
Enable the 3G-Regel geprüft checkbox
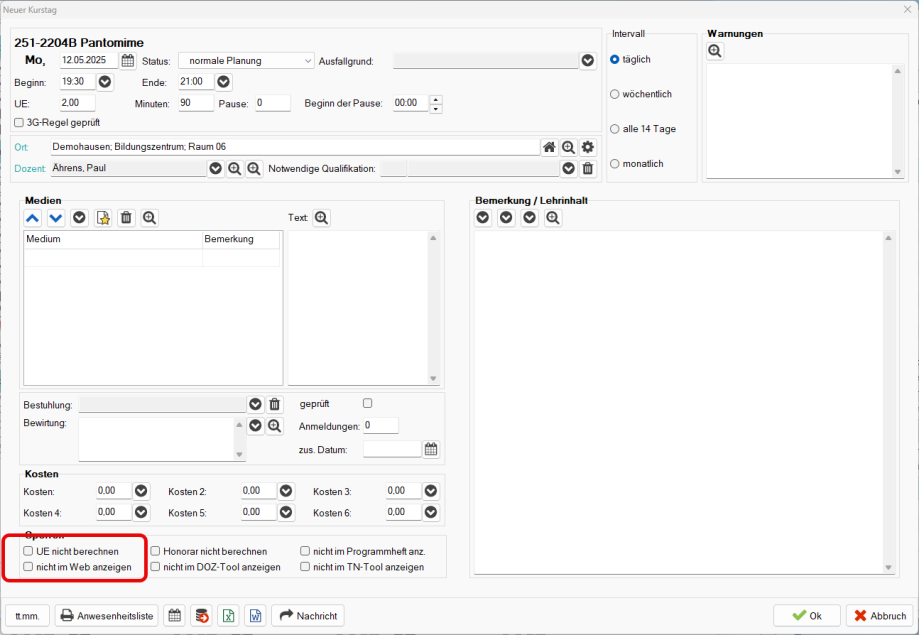pyautogui.click(x=19, y=123)
